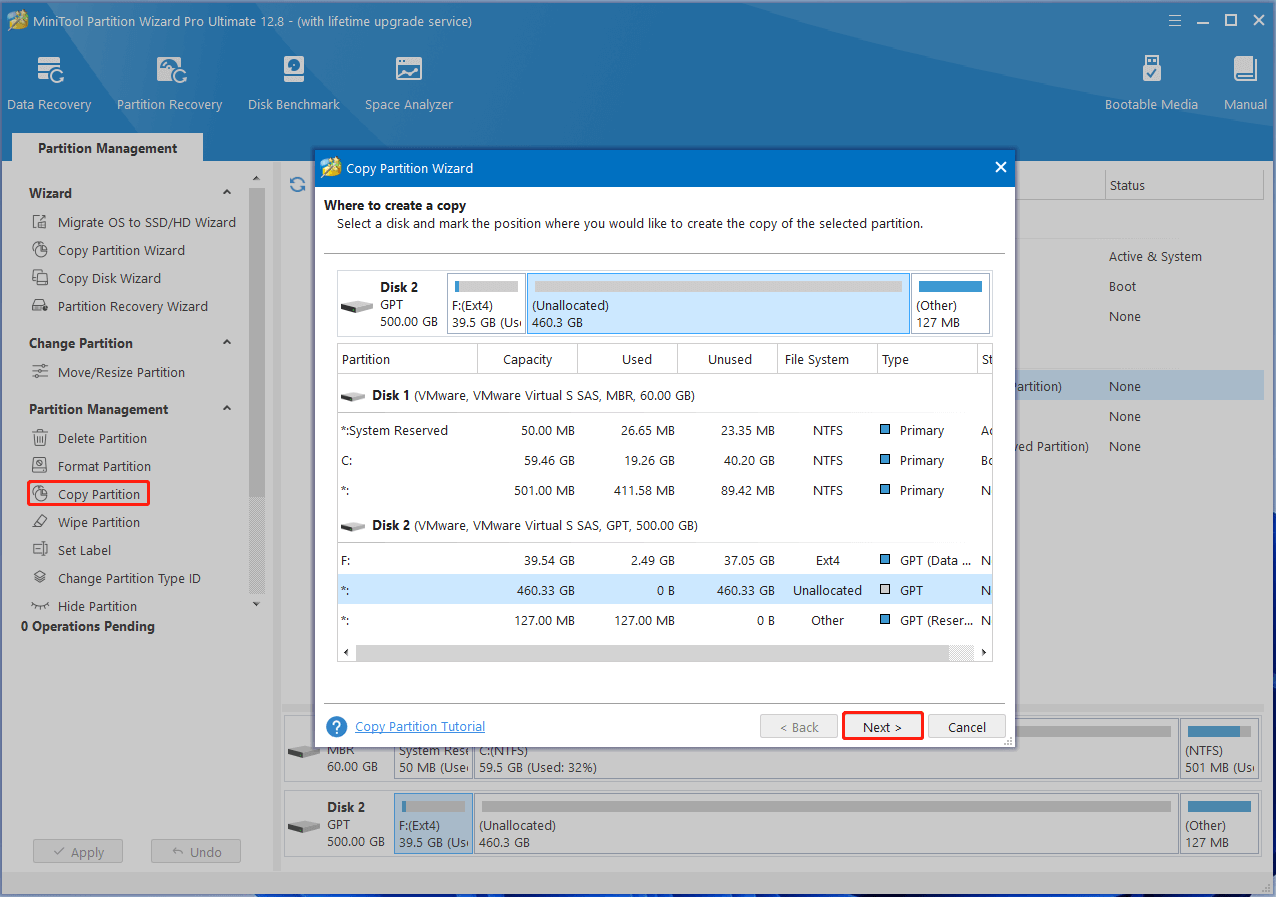Open Partition Recovery tool icon

pos(169,70)
